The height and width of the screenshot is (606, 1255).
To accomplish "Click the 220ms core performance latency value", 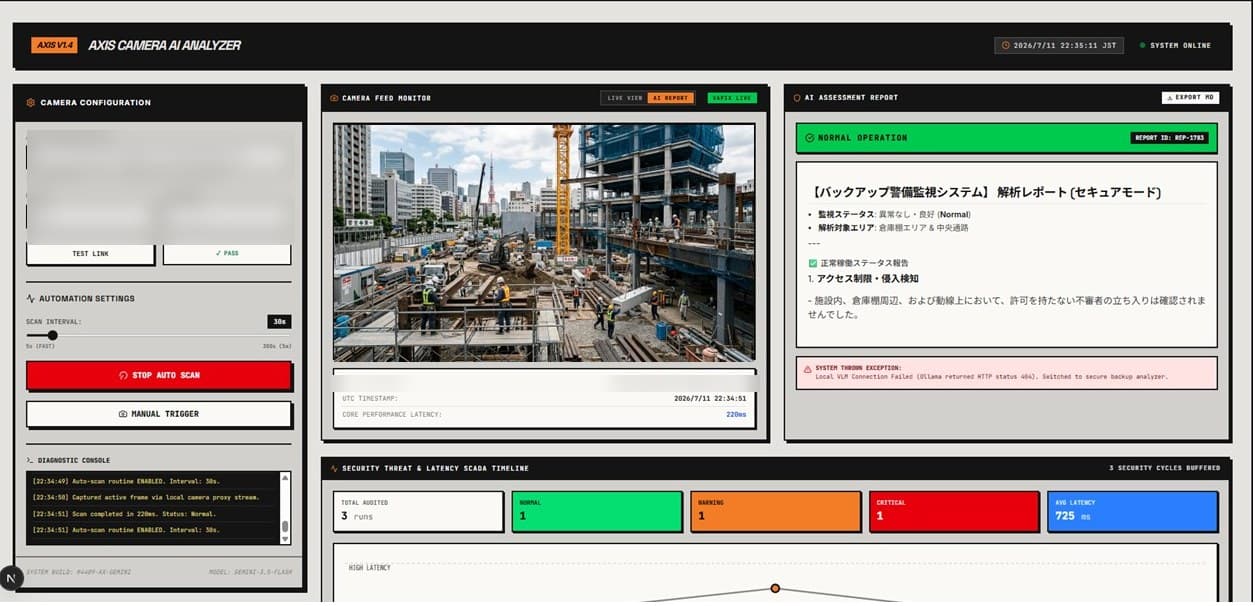I will point(736,414).
